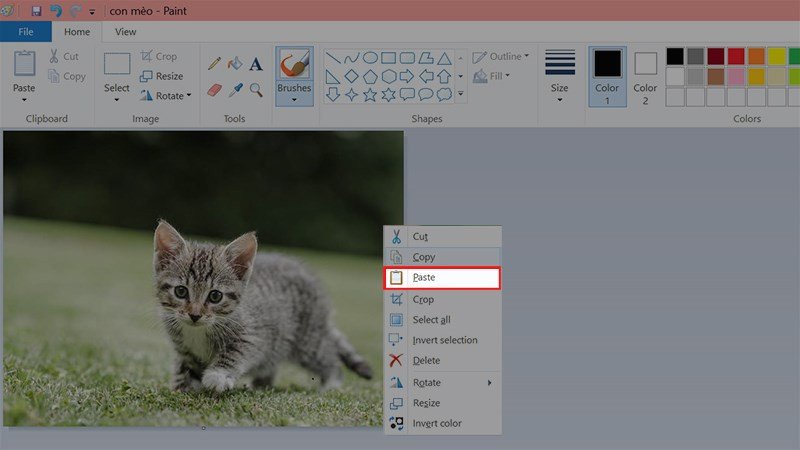800x450 pixels.
Task: Click Invert selection in context menu
Action: 444,340
